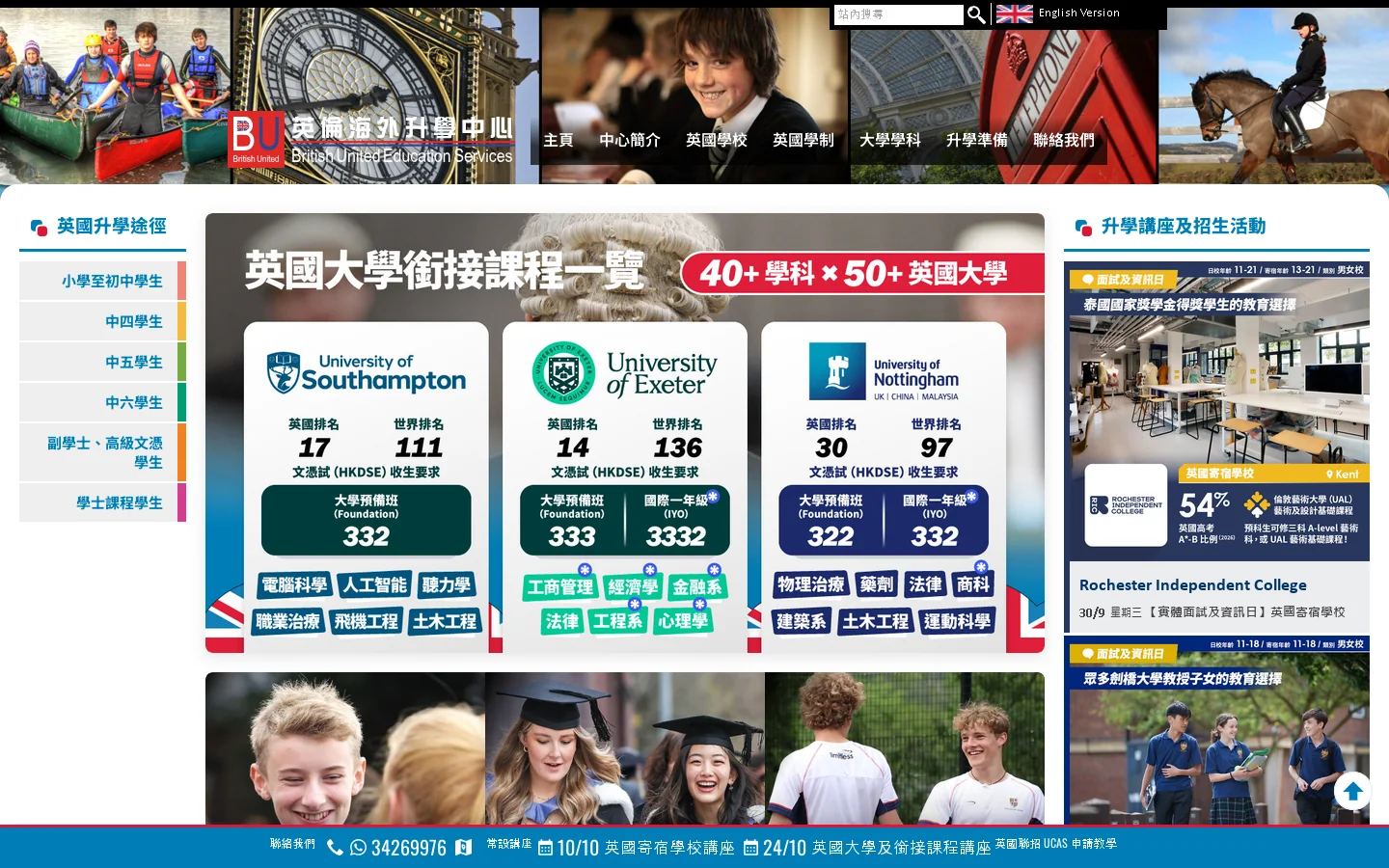
Task: Click the map icon in bottom bar
Action: click(x=464, y=847)
